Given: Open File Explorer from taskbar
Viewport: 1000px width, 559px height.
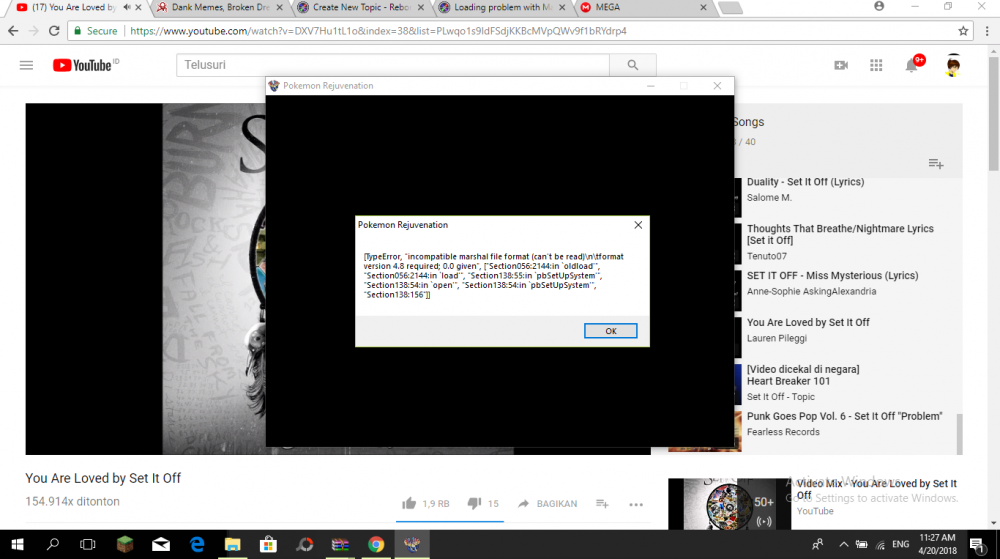Looking at the screenshot, I should coord(233,544).
